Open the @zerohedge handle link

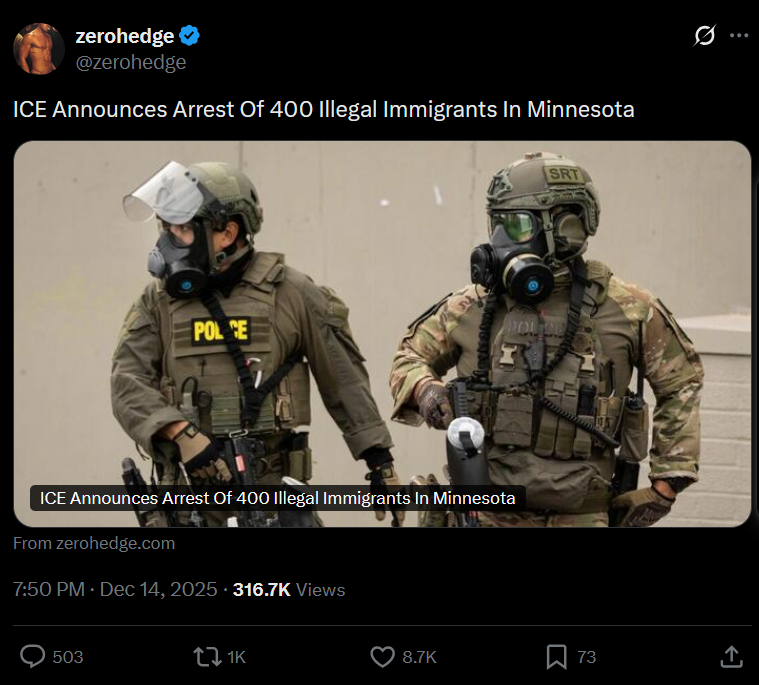131,62
